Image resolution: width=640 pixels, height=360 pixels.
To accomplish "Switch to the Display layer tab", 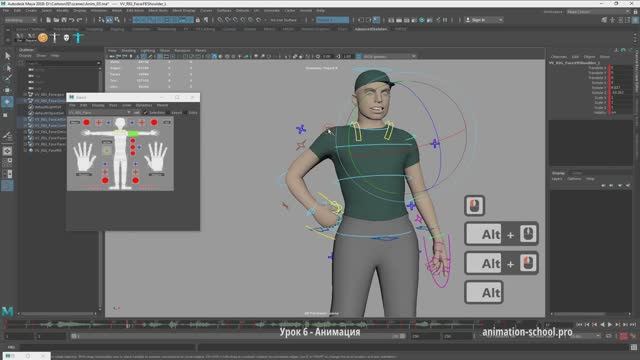I will pos(558,173).
